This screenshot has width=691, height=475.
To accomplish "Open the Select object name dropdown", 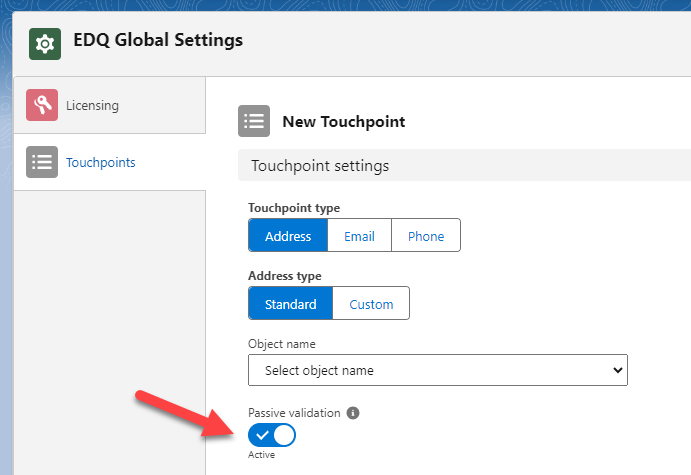I will [x=437, y=370].
